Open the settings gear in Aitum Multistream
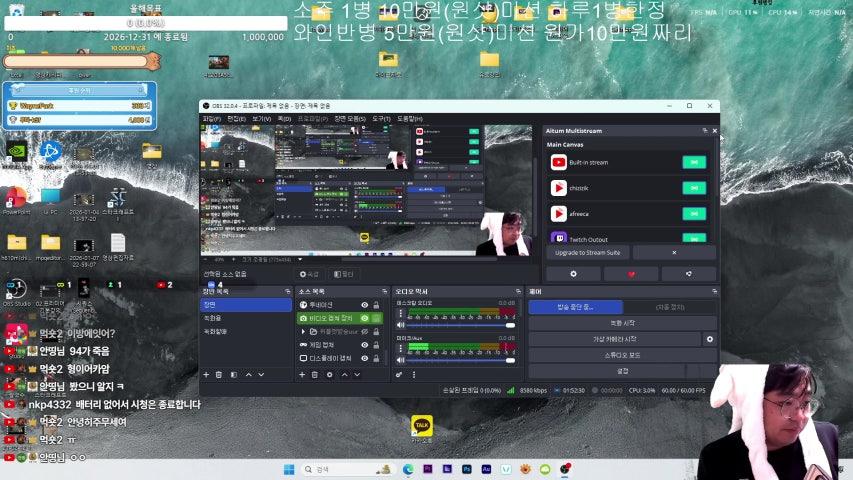The height and width of the screenshot is (480, 853). click(572, 273)
